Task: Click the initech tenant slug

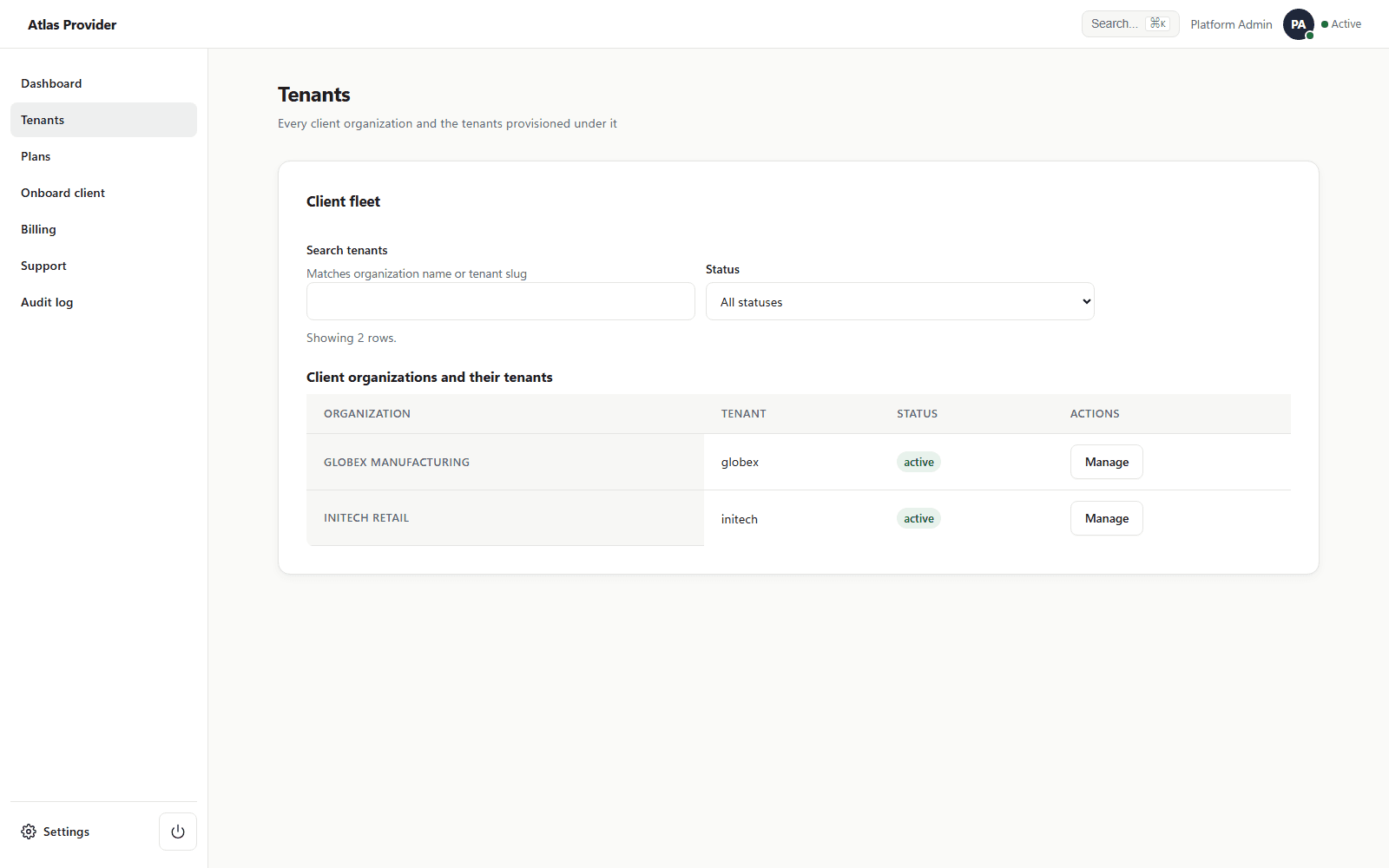Action: click(740, 519)
